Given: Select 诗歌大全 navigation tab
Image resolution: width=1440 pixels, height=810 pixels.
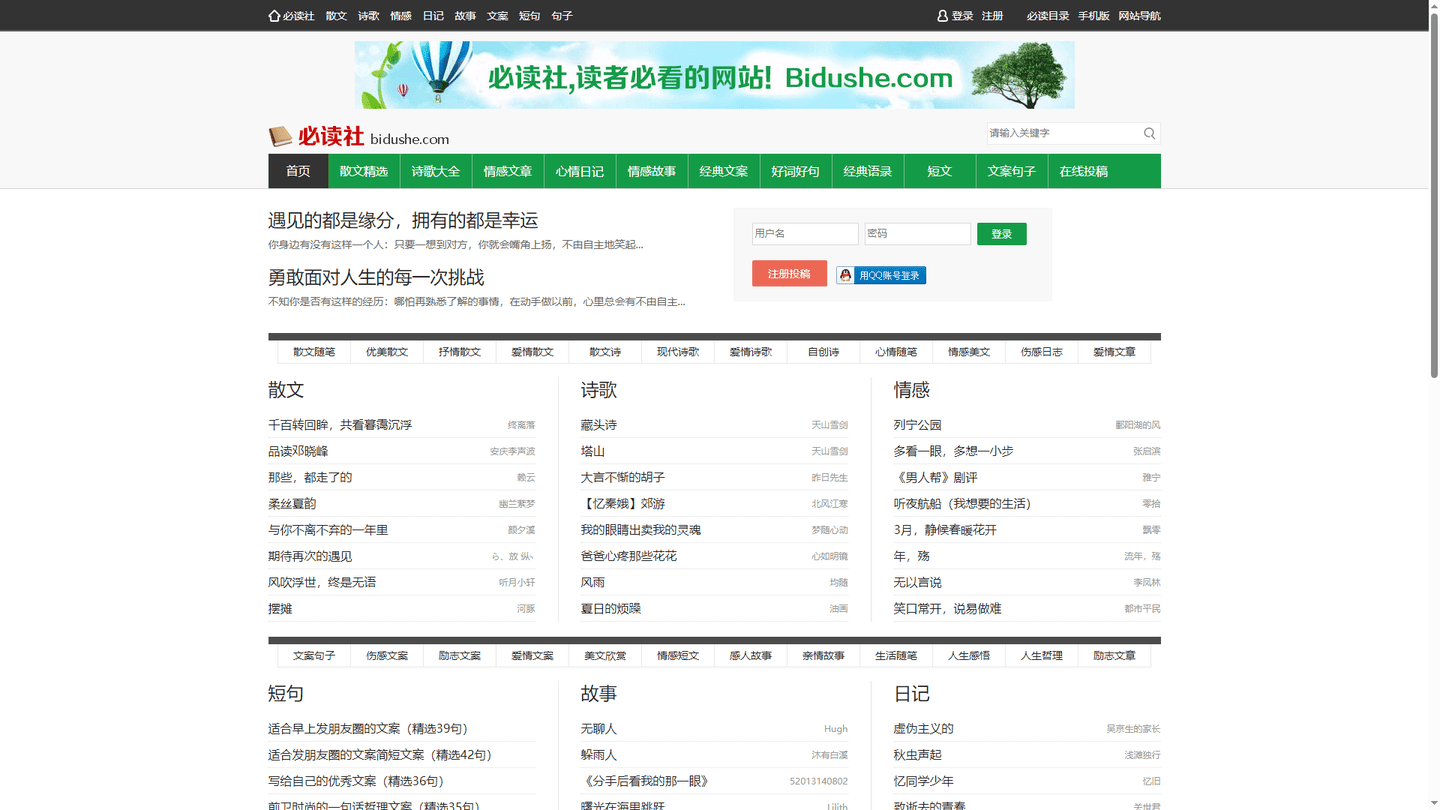Looking at the screenshot, I should tap(436, 171).
